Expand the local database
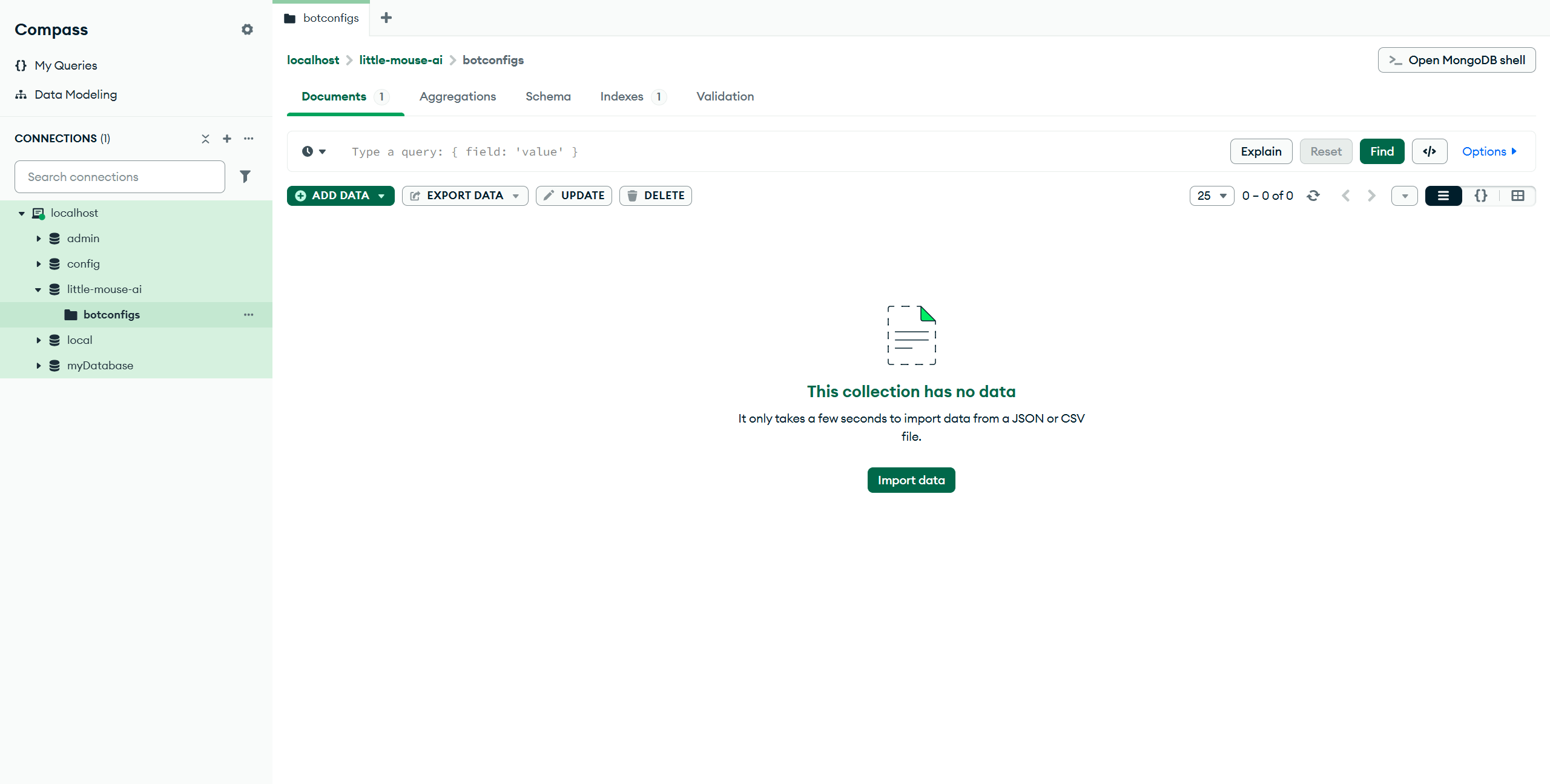 pyautogui.click(x=38, y=340)
